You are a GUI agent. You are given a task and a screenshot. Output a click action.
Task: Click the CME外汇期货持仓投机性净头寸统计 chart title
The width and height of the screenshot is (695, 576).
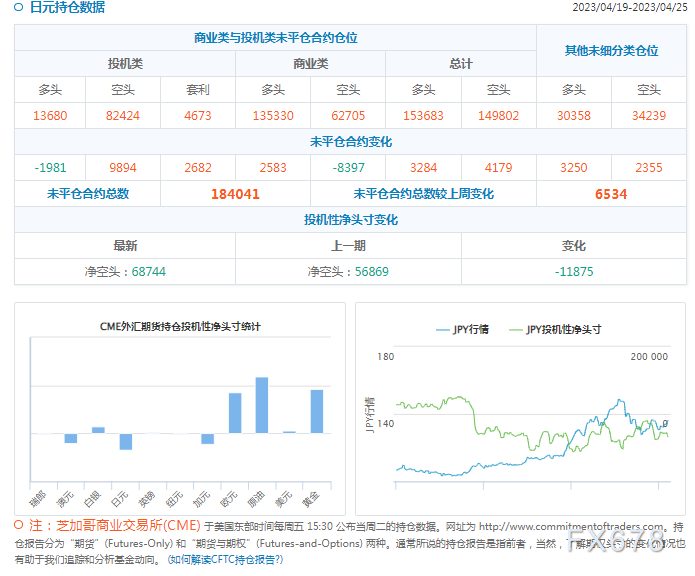[180, 327]
